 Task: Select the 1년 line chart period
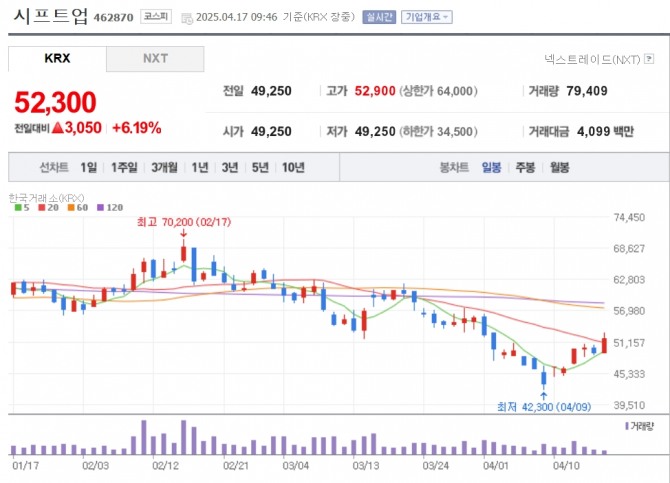(200, 168)
